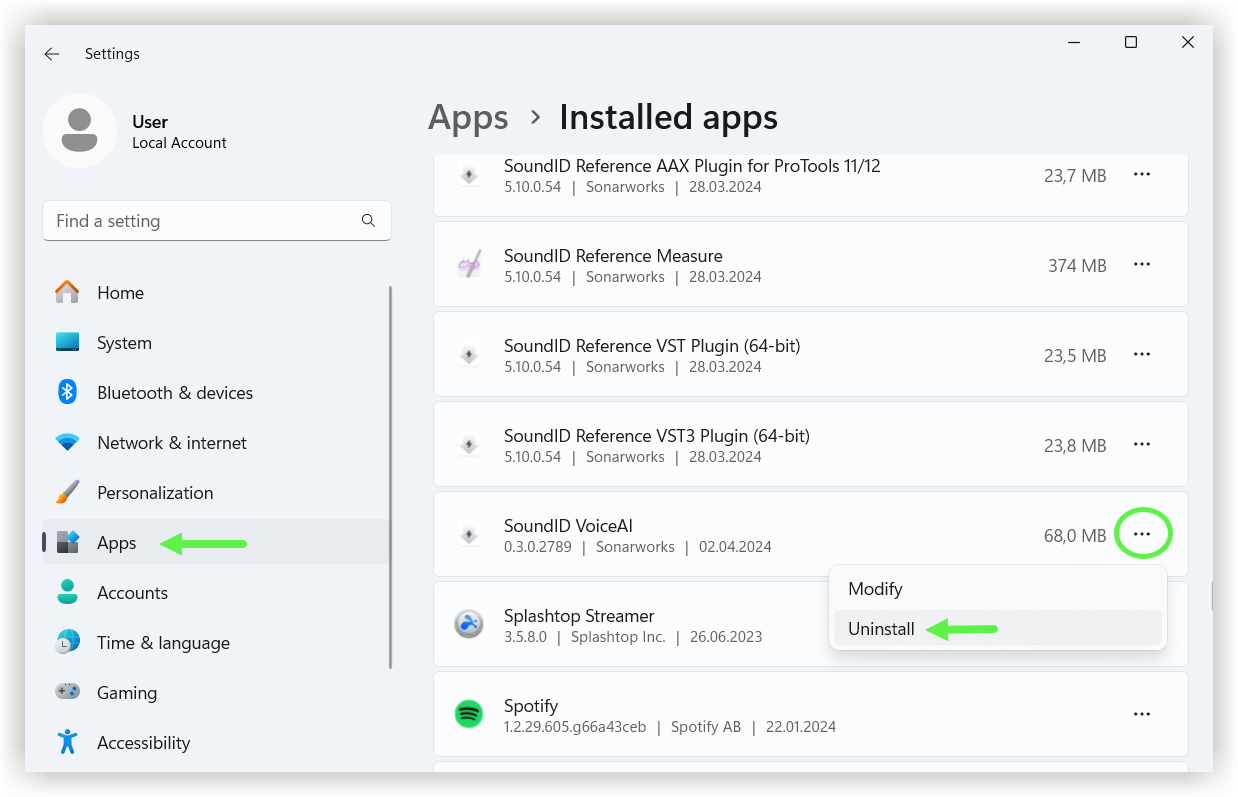Click the SoundID VoiceAI version 0.3.0.2789 text
1238x797 pixels.
click(537, 547)
